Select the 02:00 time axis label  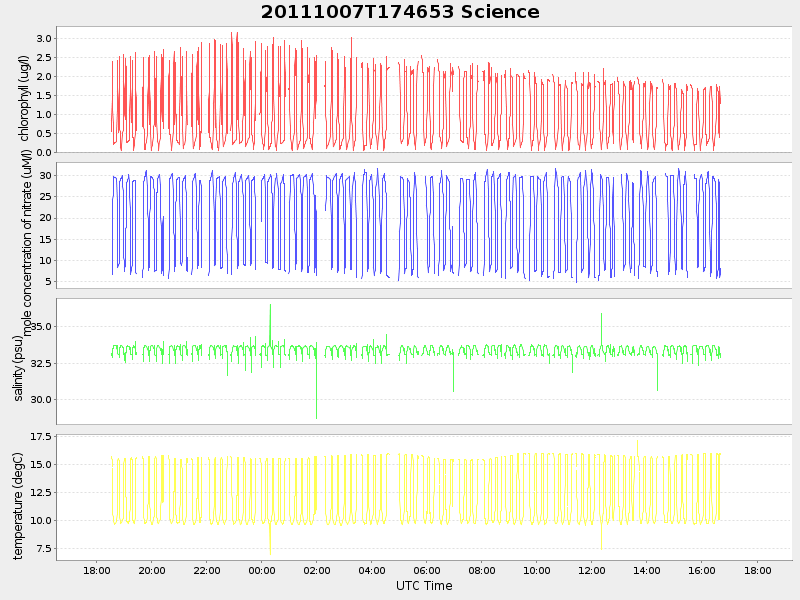(x=317, y=570)
